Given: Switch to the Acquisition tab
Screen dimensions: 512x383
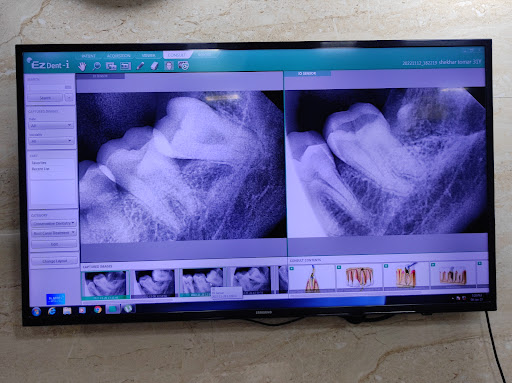Looking at the screenshot, I should [118, 56].
